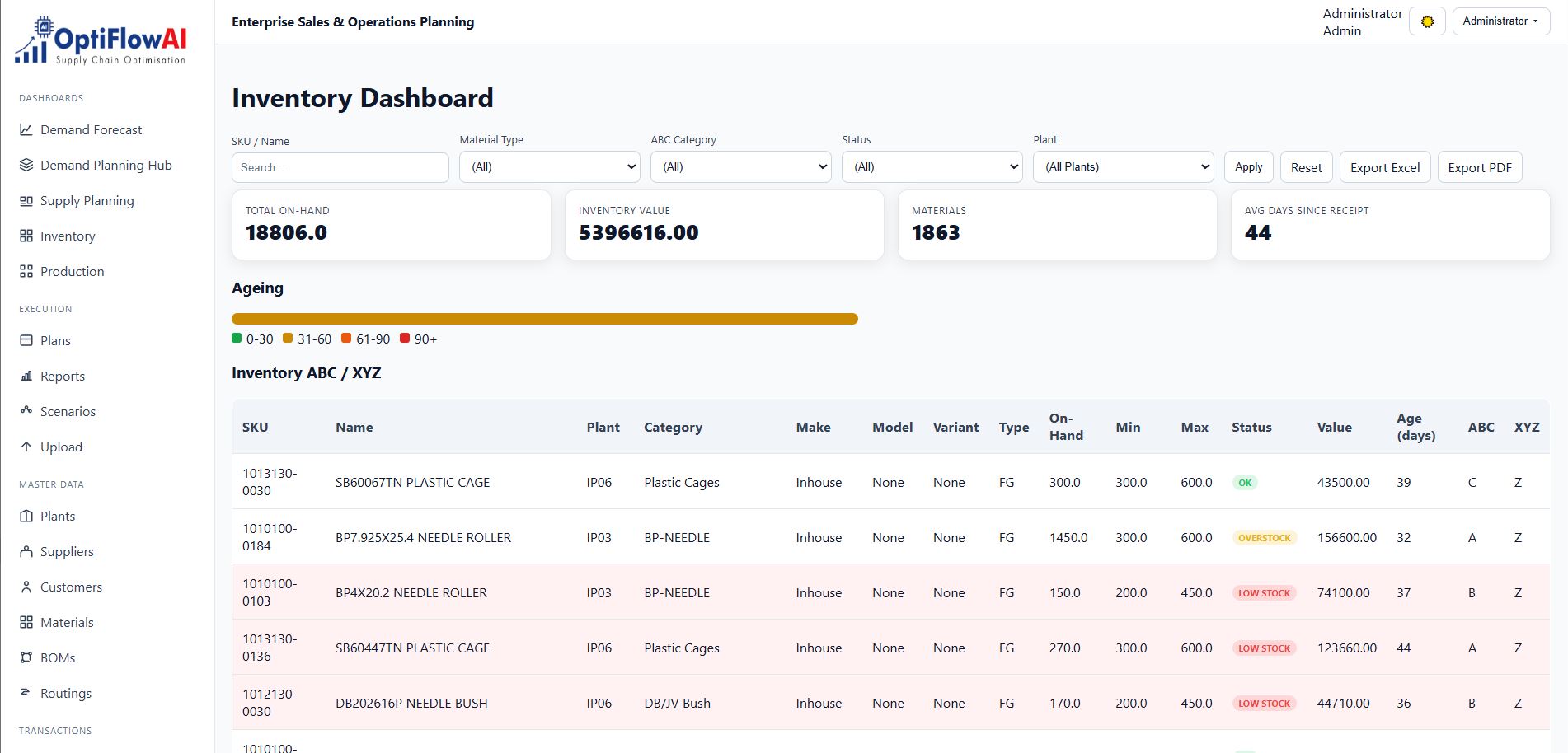Go to Inventory in the sidebar

(x=68, y=236)
